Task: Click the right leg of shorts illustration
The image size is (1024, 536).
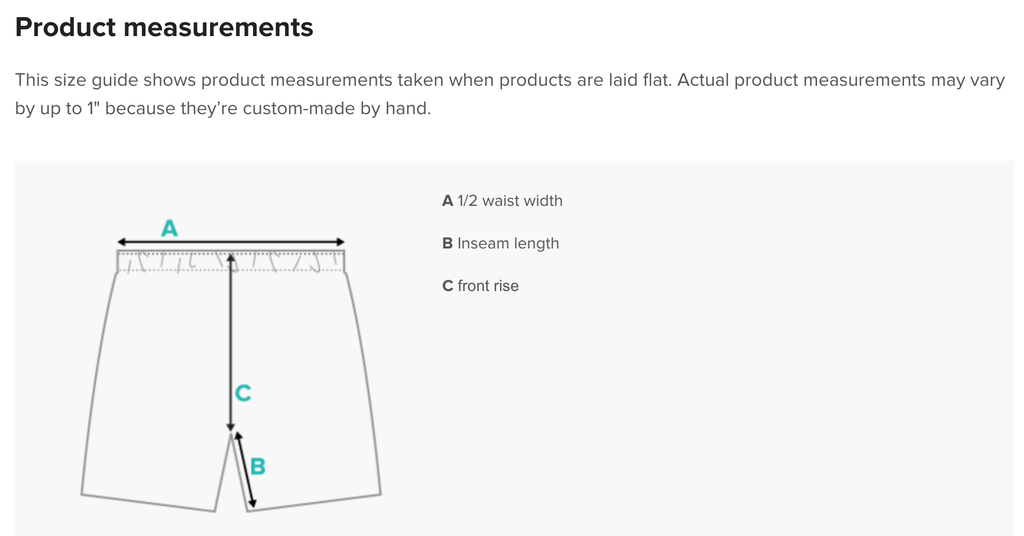Action: 306,392
